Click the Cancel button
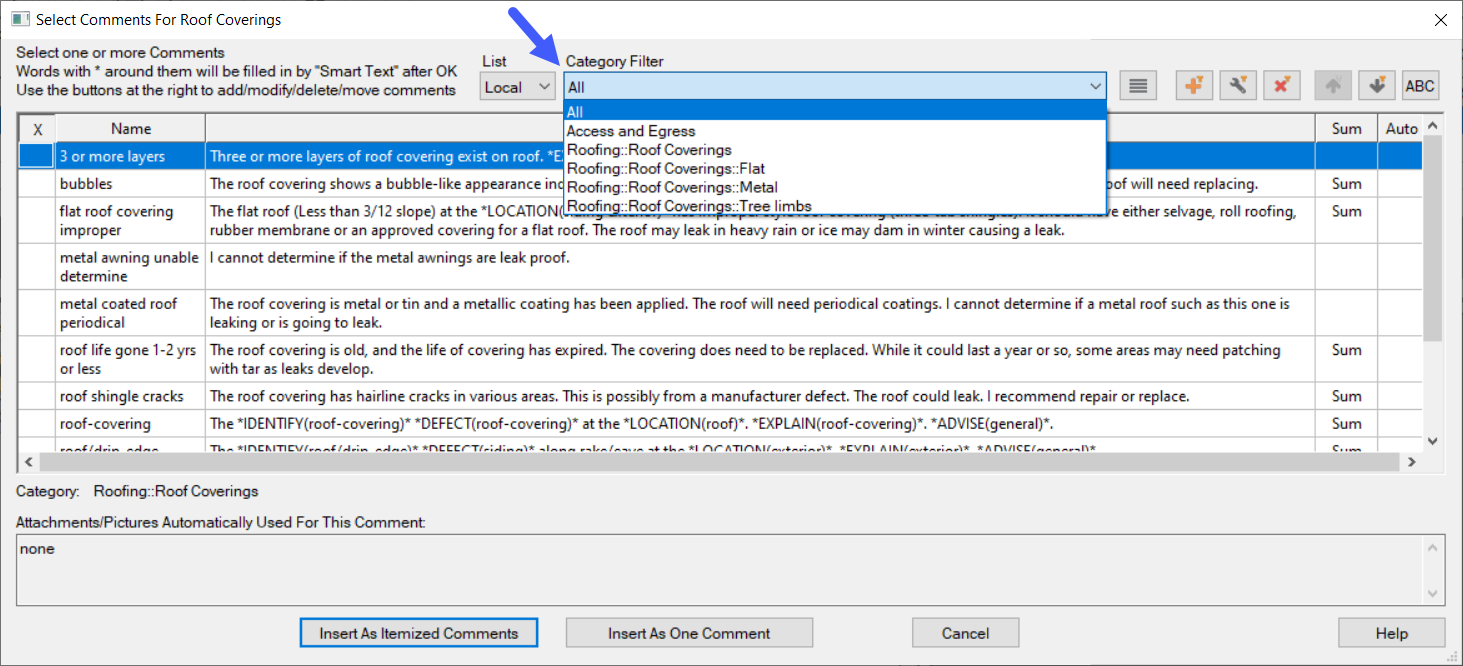Screen dimensions: 1463x666 point(965,633)
